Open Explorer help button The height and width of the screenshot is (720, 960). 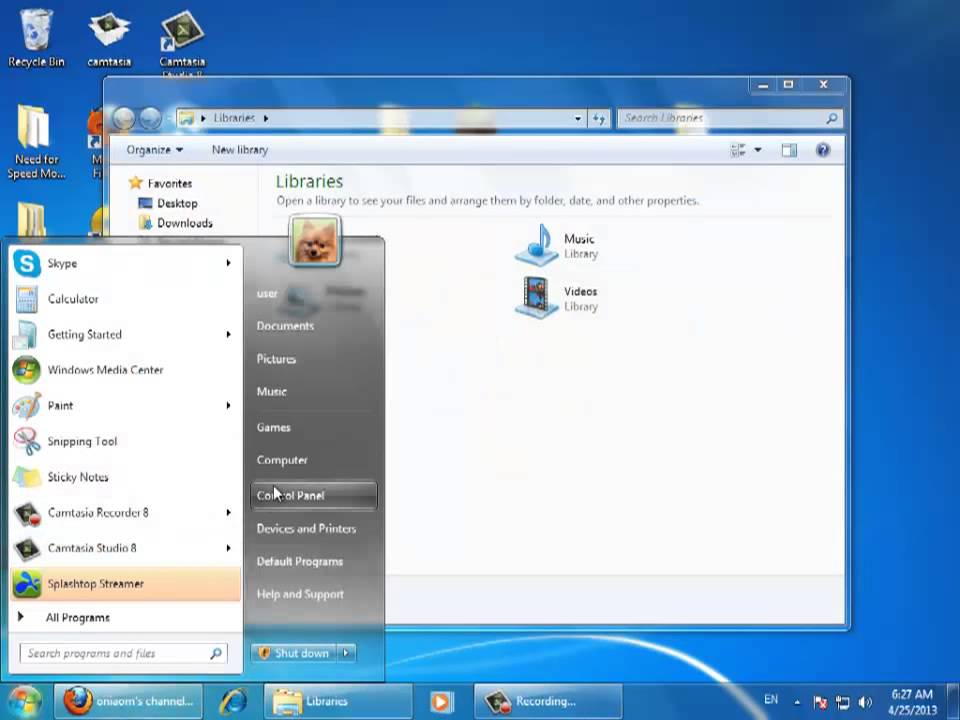pyautogui.click(x=823, y=150)
